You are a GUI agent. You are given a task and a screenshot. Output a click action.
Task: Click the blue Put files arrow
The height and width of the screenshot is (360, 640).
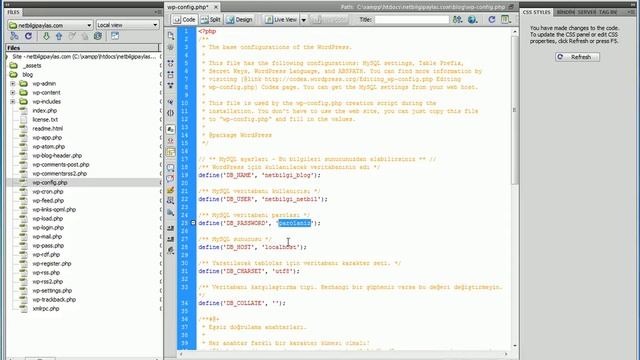pyautogui.click(x=59, y=36)
